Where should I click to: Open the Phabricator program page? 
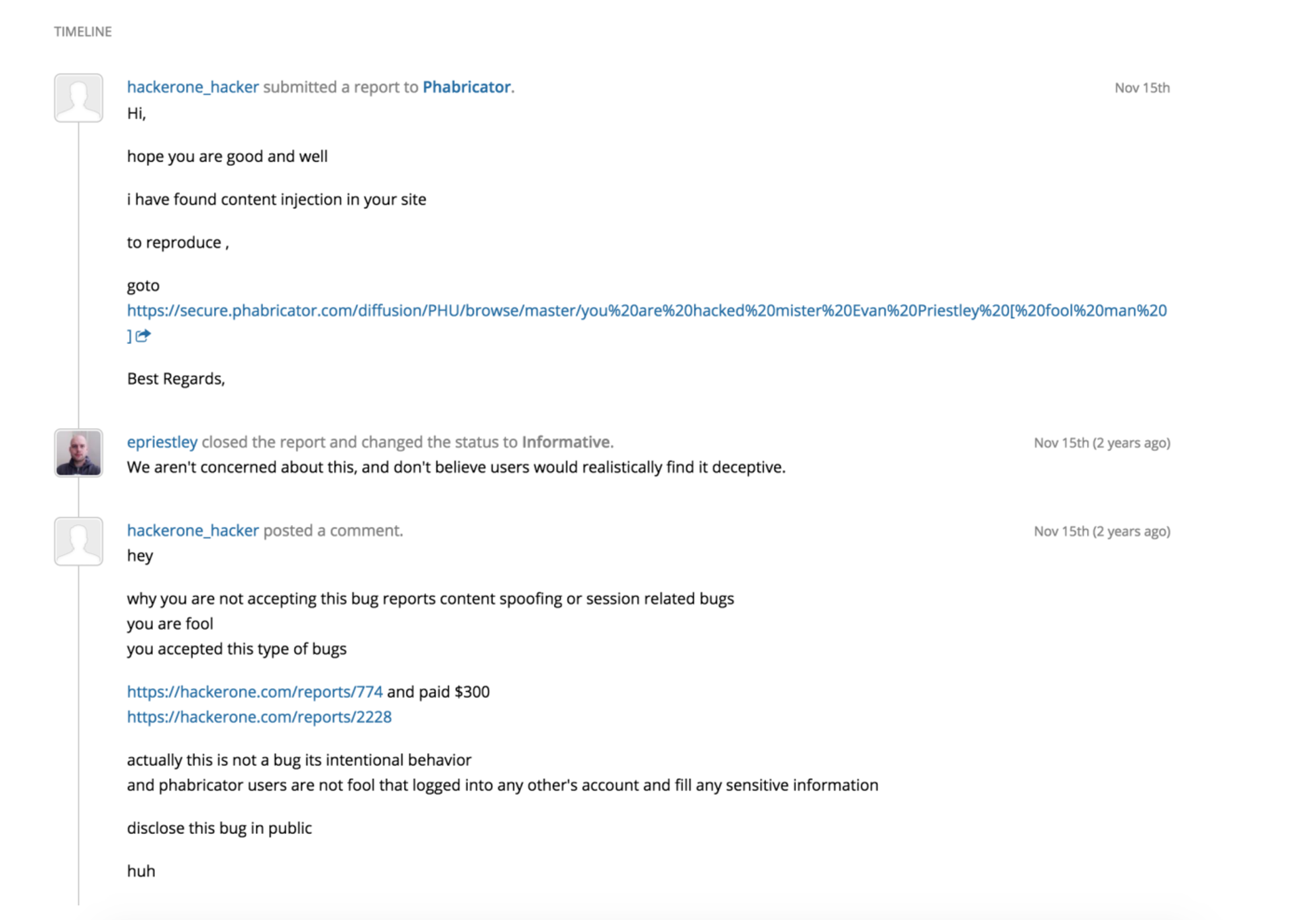tap(466, 87)
